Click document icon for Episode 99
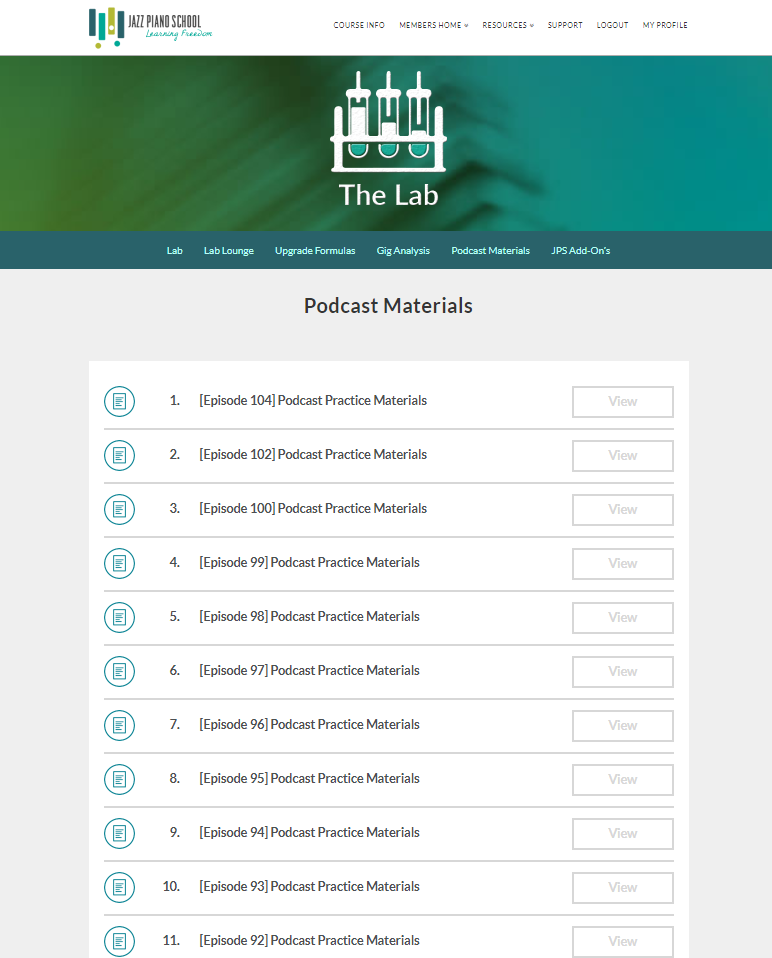 pos(119,563)
